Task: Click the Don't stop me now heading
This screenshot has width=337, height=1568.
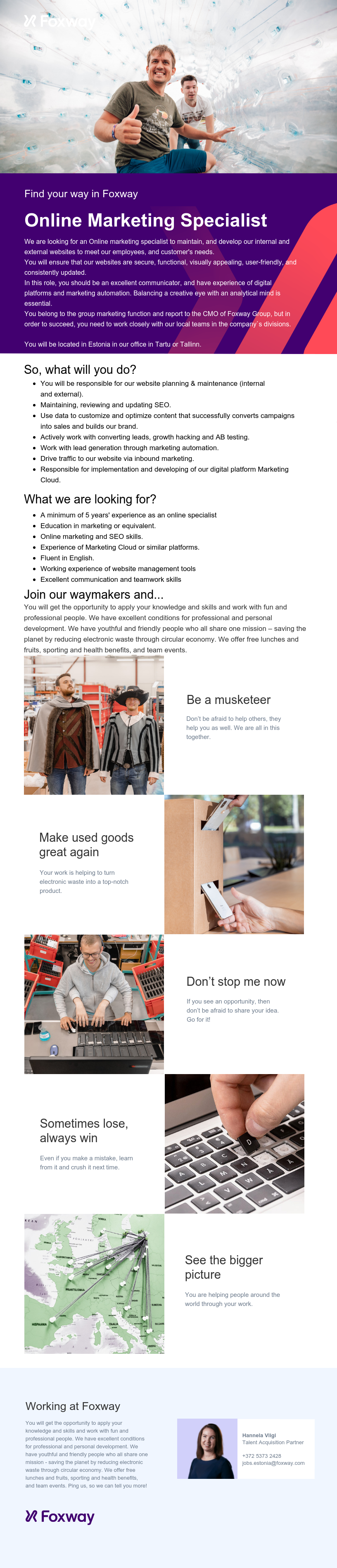Action: click(x=236, y=982)
